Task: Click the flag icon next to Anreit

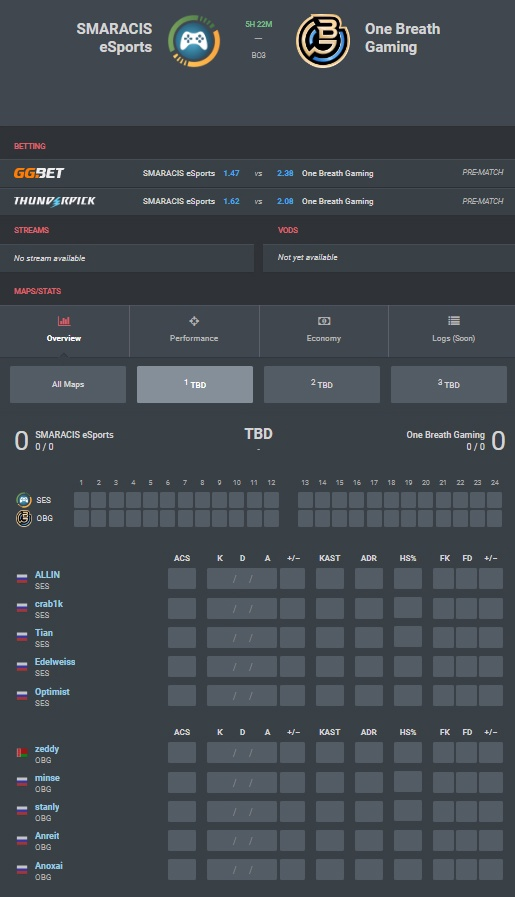Action: [x=22, y=840]
